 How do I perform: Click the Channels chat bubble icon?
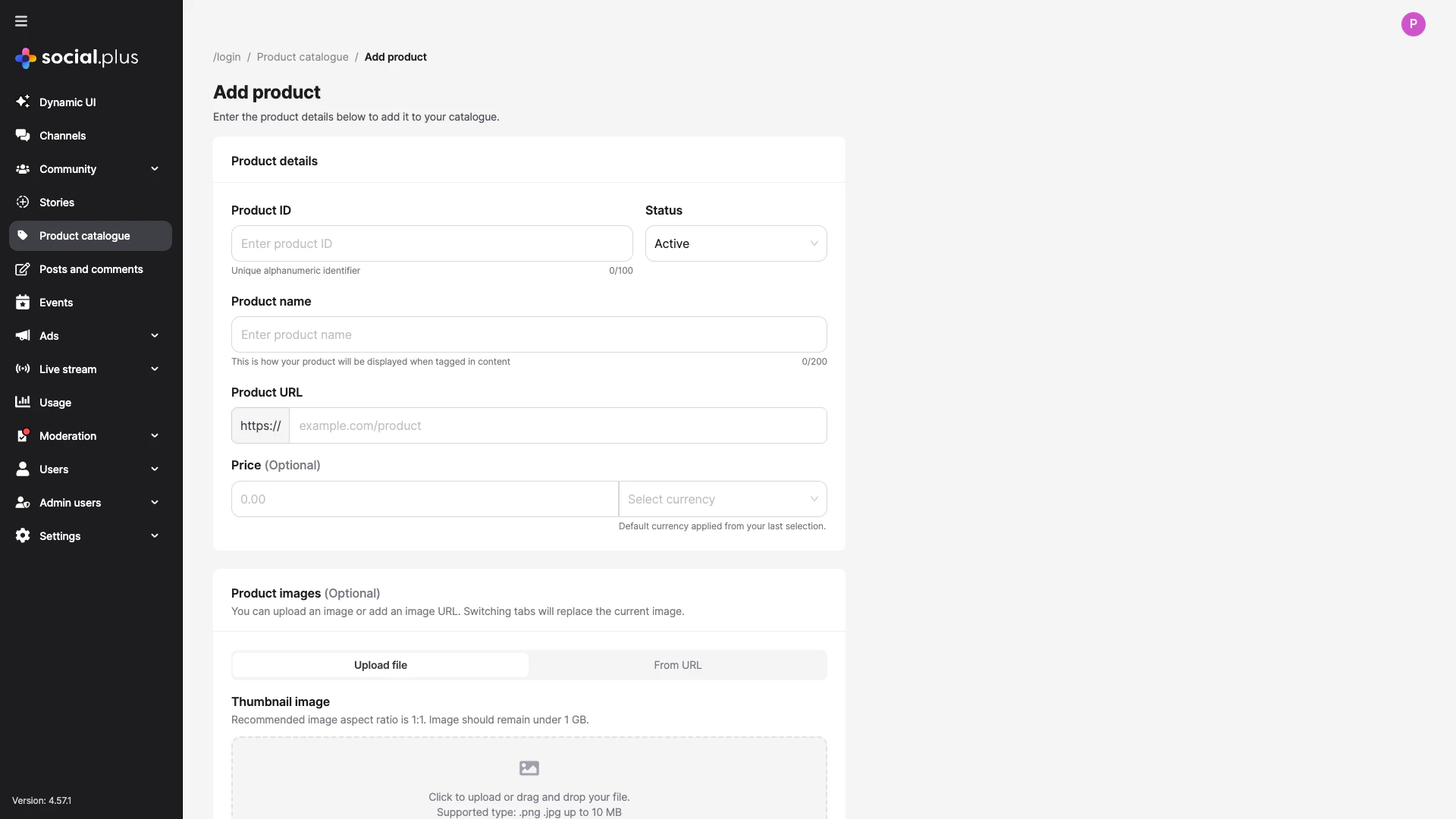[23, 135]
